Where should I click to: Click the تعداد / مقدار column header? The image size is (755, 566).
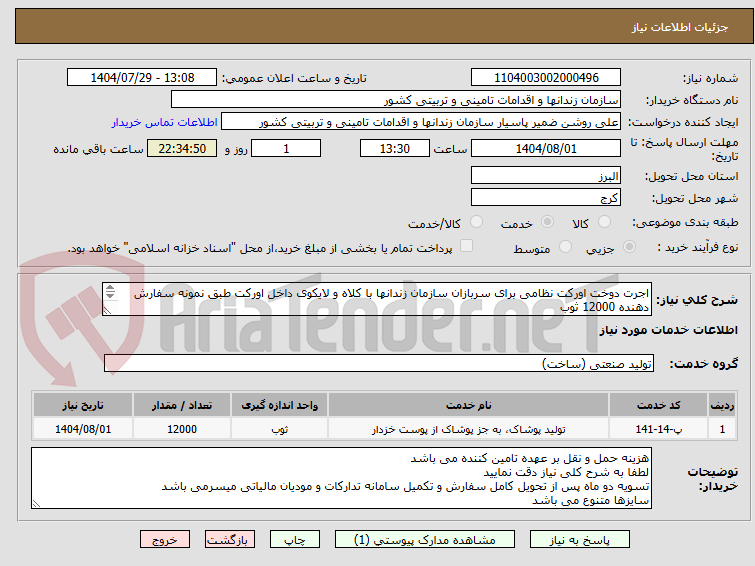point(182,405)
